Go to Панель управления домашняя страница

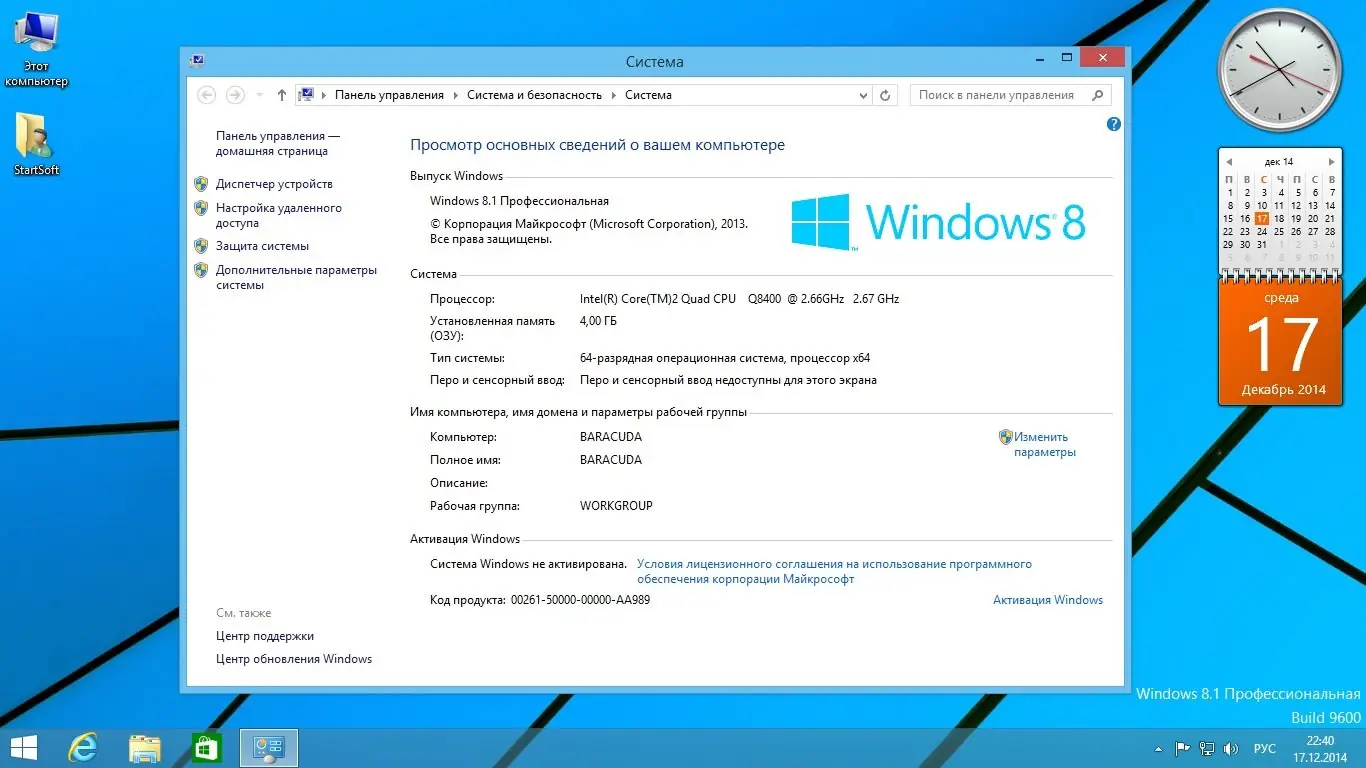pos(278,143)
